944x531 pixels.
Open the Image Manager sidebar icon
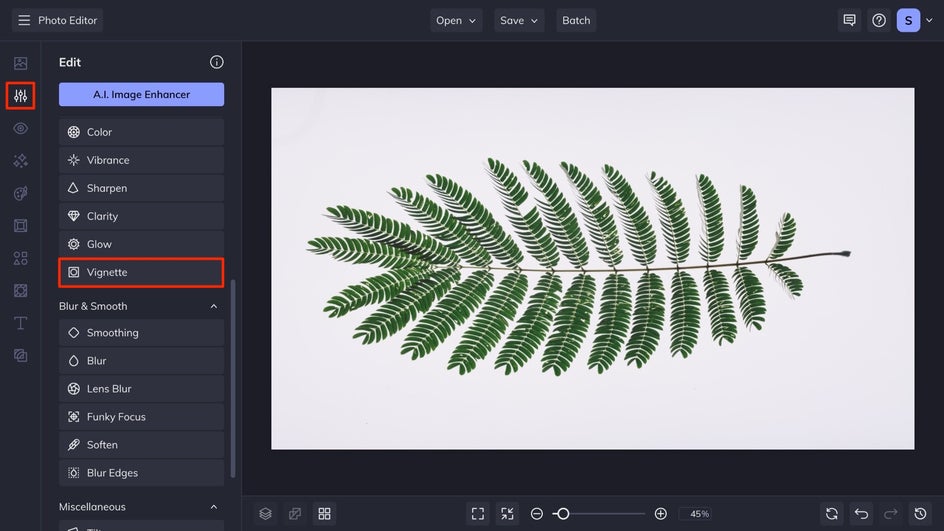point(20,63)
